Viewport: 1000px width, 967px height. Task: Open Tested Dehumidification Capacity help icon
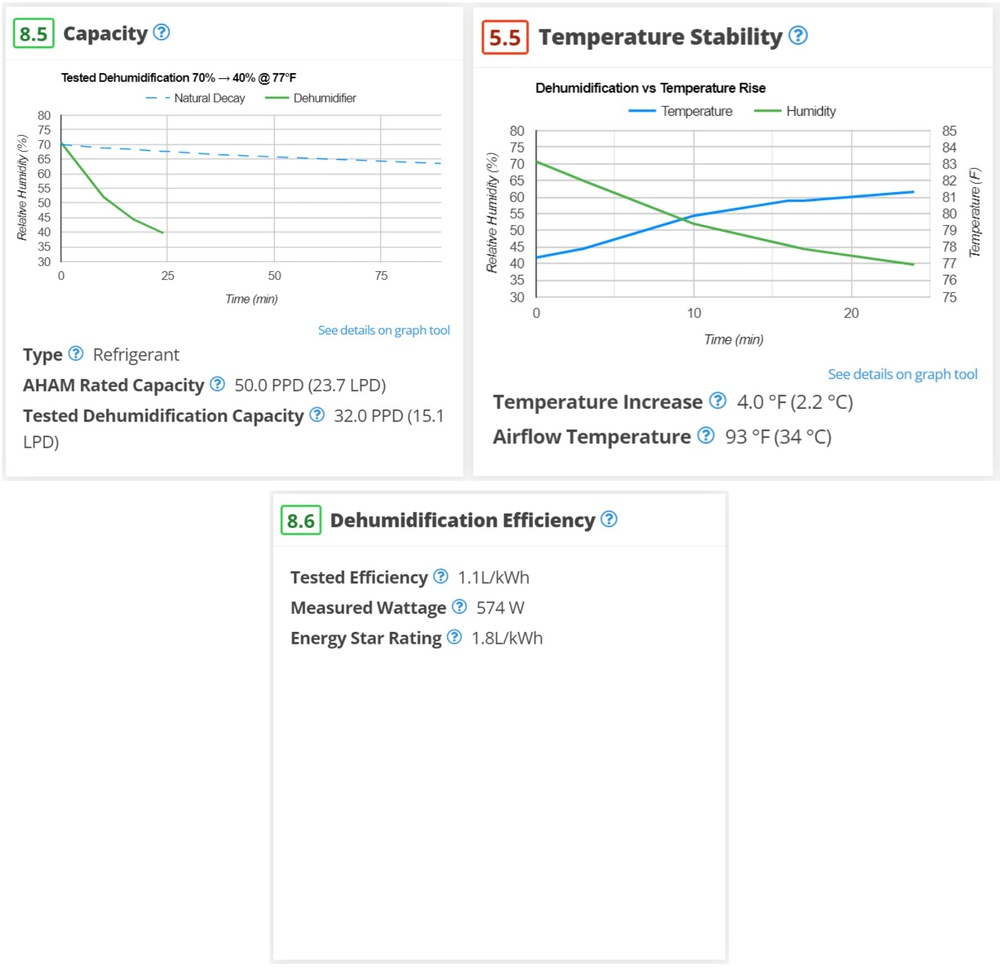click(317, 414)
